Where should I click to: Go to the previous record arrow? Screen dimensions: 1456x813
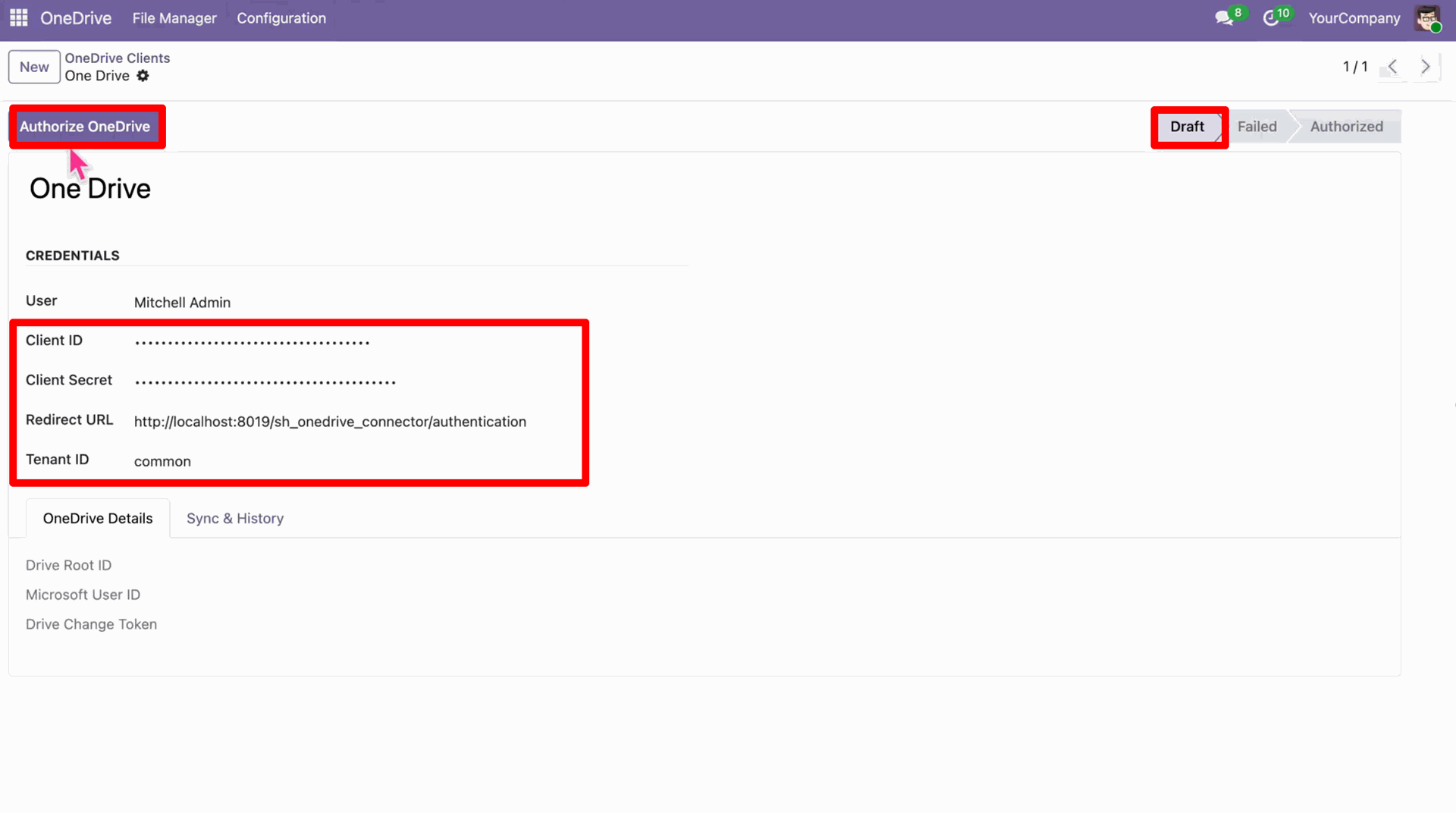pyautogui.click(x=1392, y=67)
